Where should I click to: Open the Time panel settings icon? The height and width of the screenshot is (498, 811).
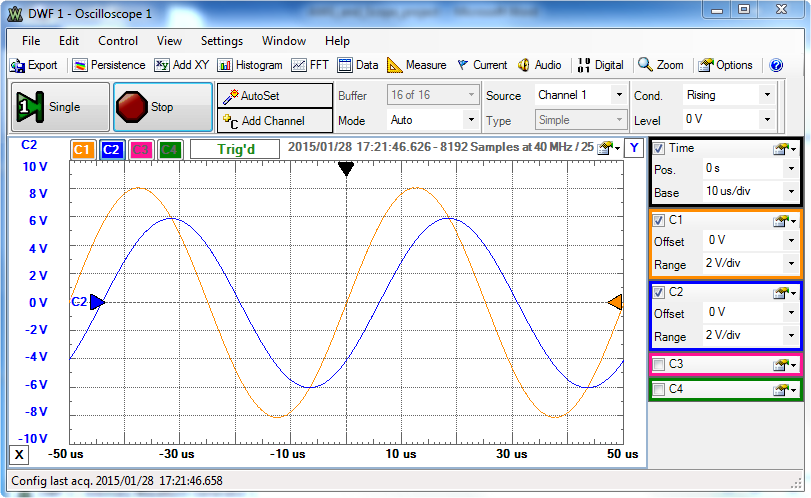tap(784, 149)
